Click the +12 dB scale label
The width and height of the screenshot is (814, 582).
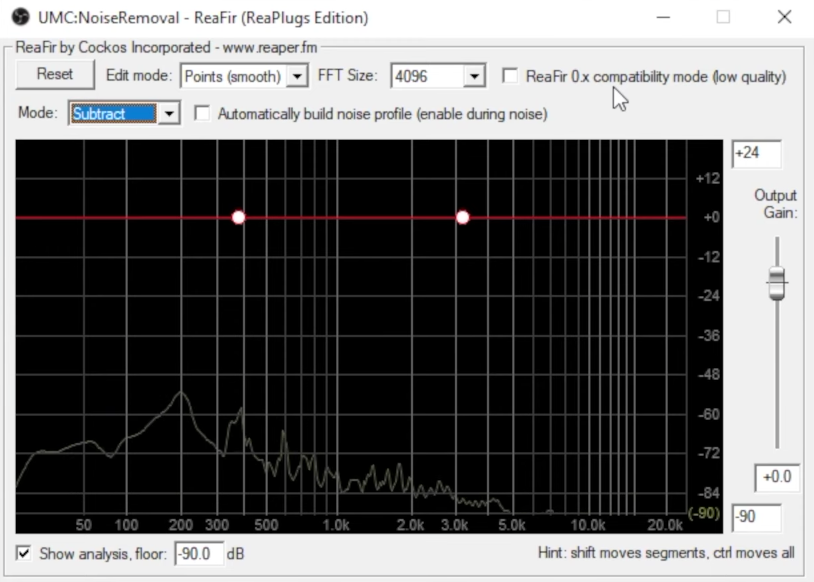click(x=708, y=179)
